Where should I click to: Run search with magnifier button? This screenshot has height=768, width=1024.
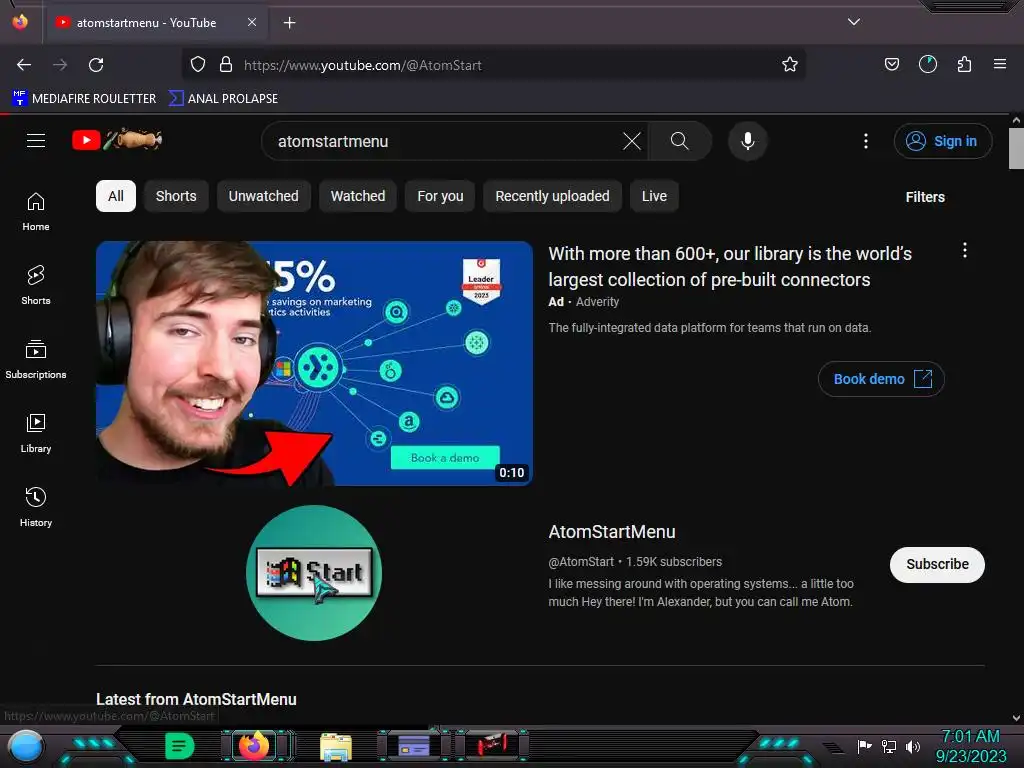[x=679, y=141]
